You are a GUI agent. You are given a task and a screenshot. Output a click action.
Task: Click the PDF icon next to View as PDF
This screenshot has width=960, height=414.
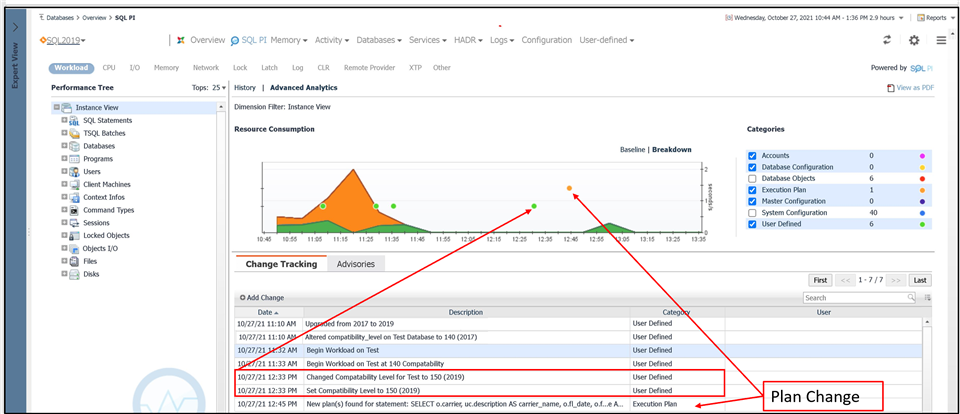coord(891,88)
